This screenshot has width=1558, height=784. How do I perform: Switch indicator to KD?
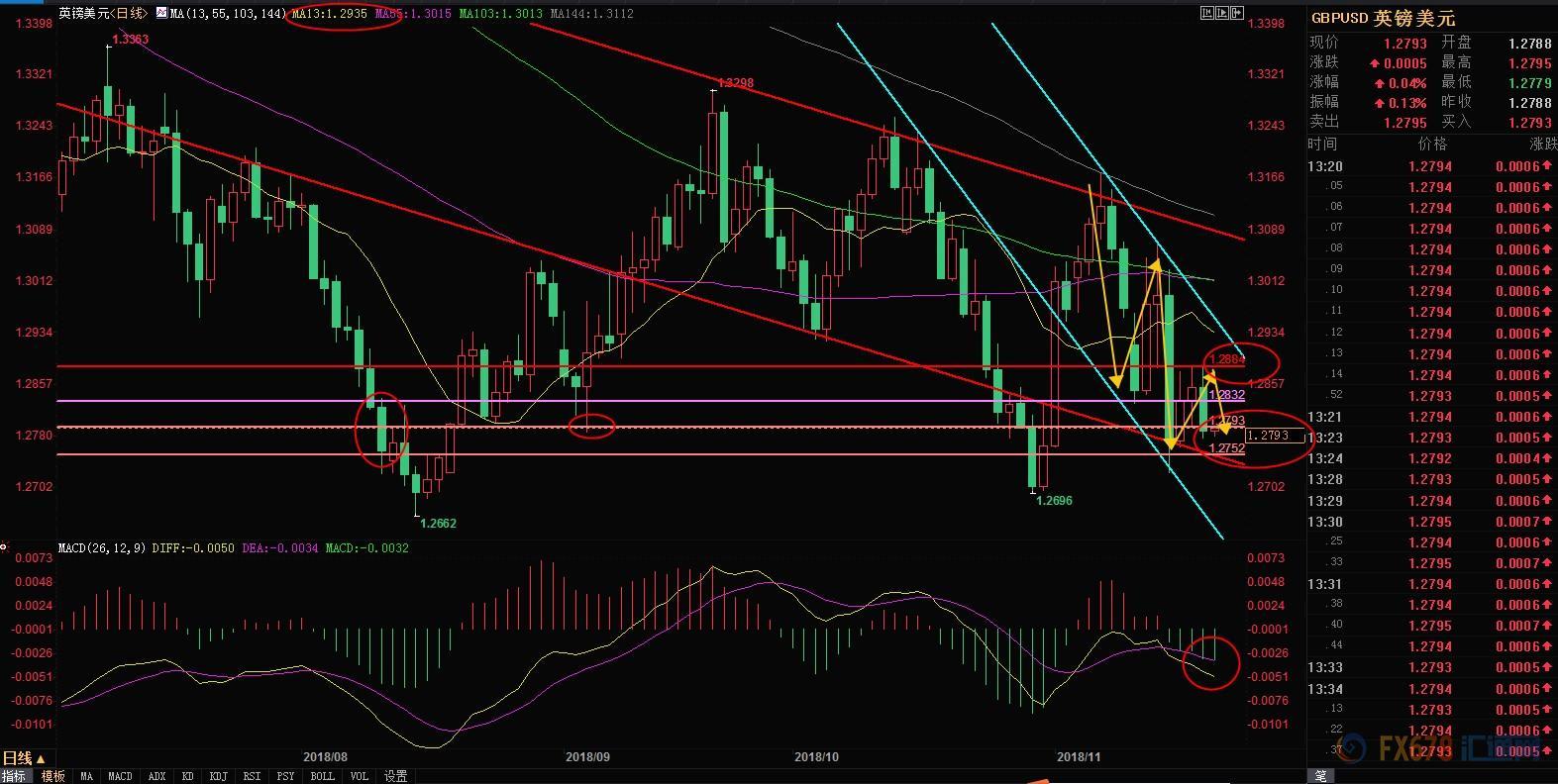pyautogui.click(x=187, y=776)
